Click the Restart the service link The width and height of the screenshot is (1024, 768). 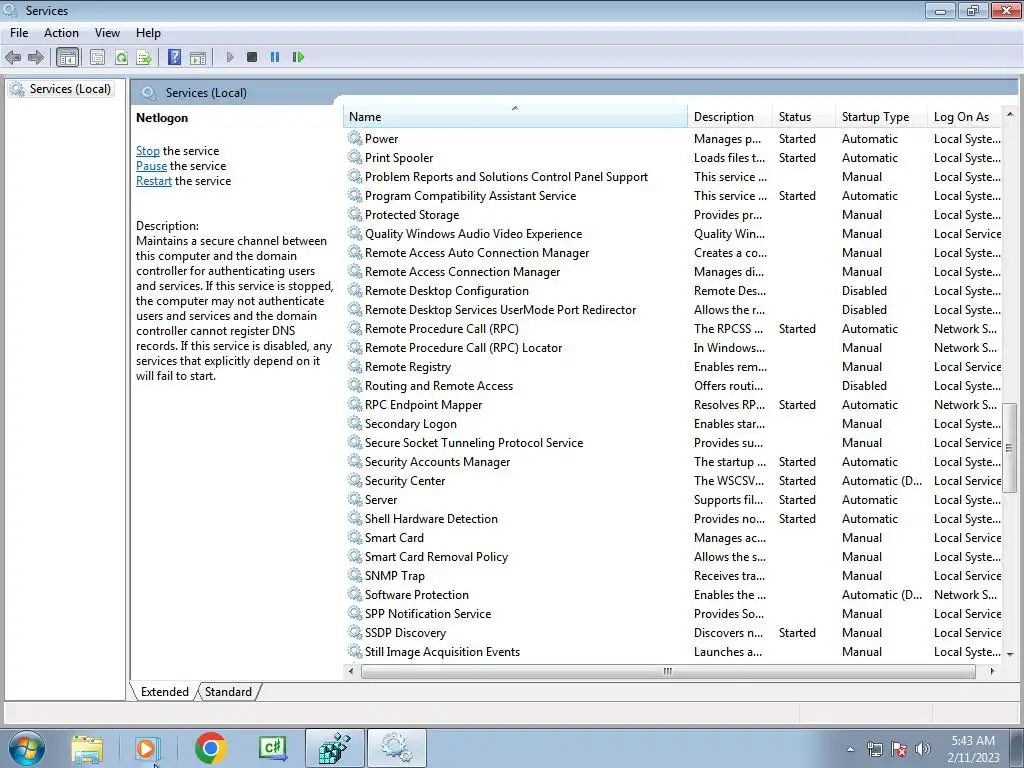coord(153,181)
